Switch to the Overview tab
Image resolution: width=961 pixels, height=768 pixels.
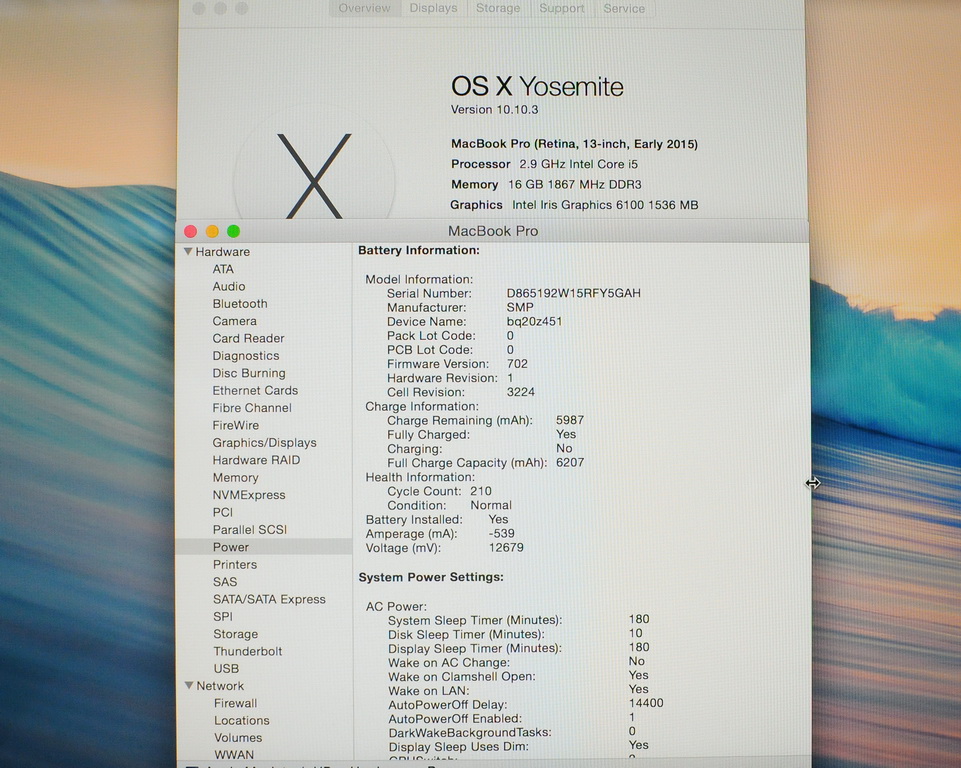(x=364, y=8)
